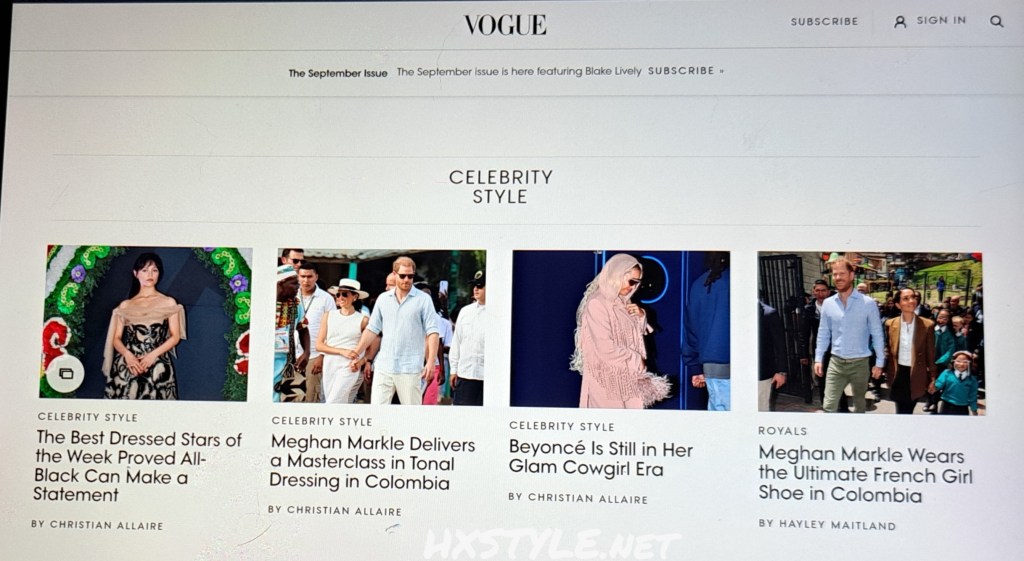The image size is (1024, 561).
Task: Open Christian Allaire byline under the Beyoncé article
Action: [578, 498]
